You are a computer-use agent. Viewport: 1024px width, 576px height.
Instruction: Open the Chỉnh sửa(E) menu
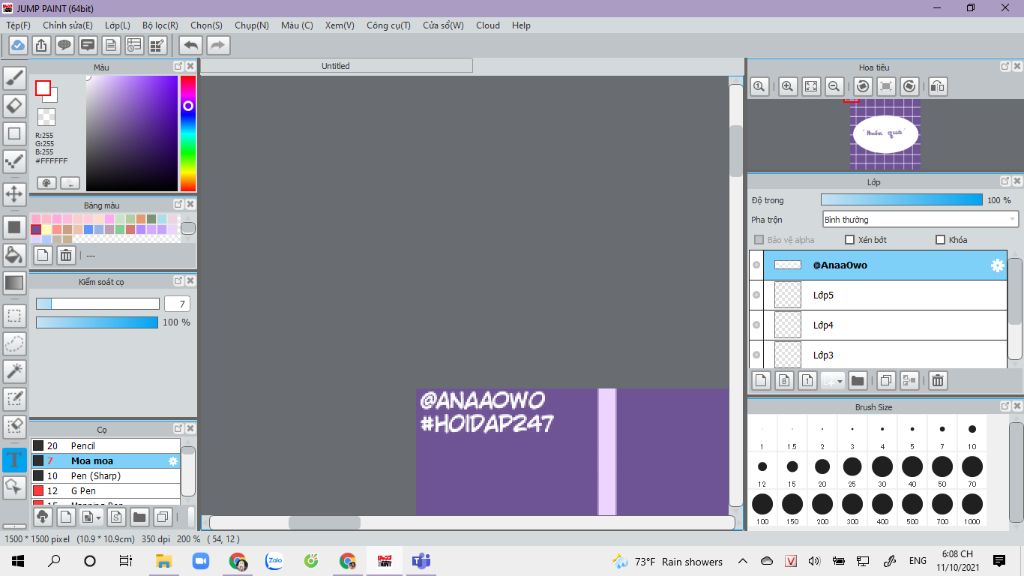click(x=67, y=25)
